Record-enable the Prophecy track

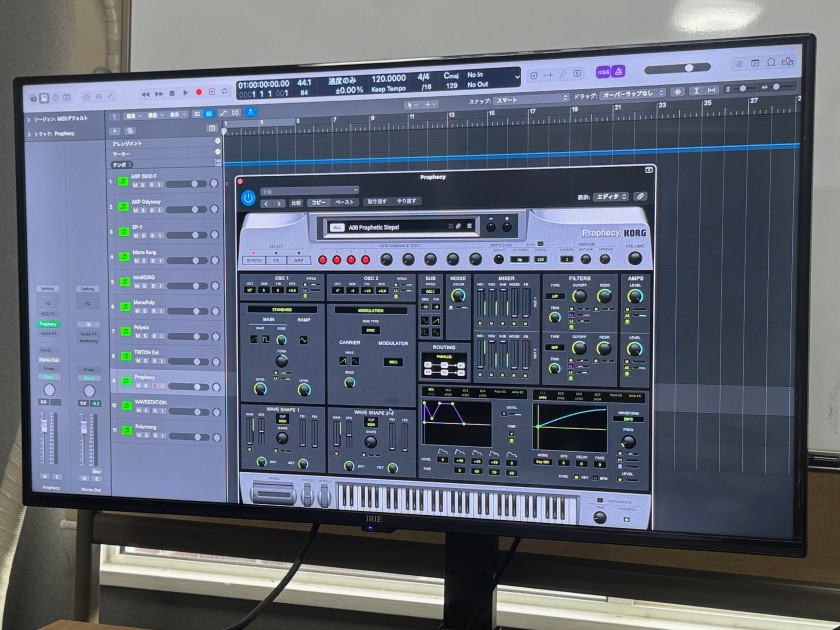click(x=154, y=386)
